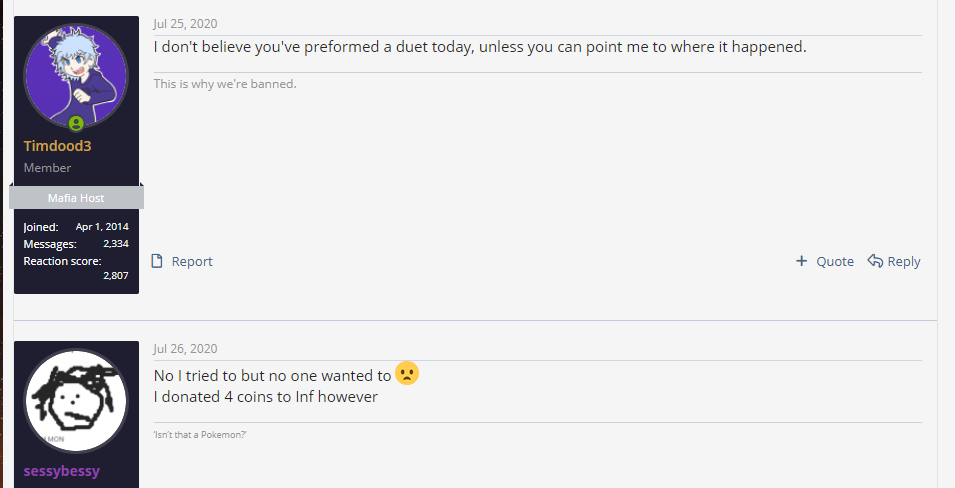This screenshot has width=955, height=488.
Task: Click the frowning face emoji
Action: [x=406, y=374]
